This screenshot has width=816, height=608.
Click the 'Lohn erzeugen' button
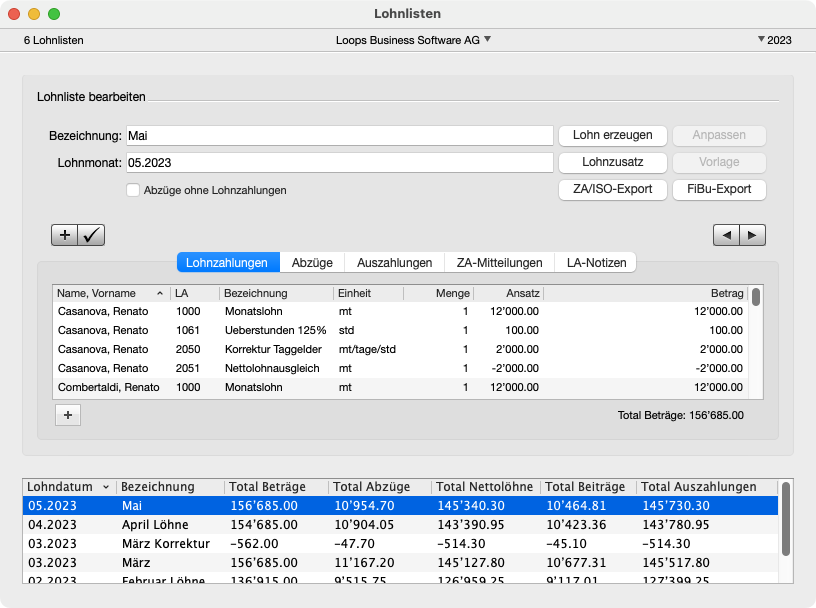[612, 135]
